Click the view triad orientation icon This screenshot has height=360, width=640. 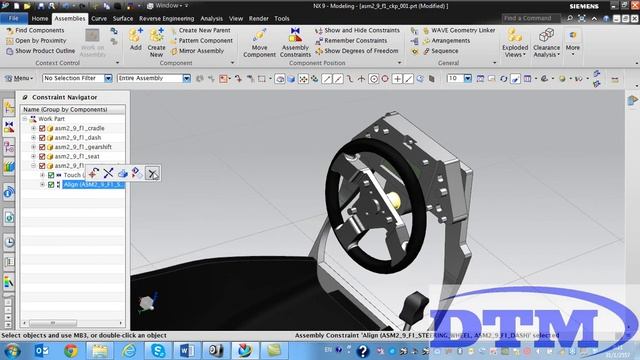pos(147,302)
